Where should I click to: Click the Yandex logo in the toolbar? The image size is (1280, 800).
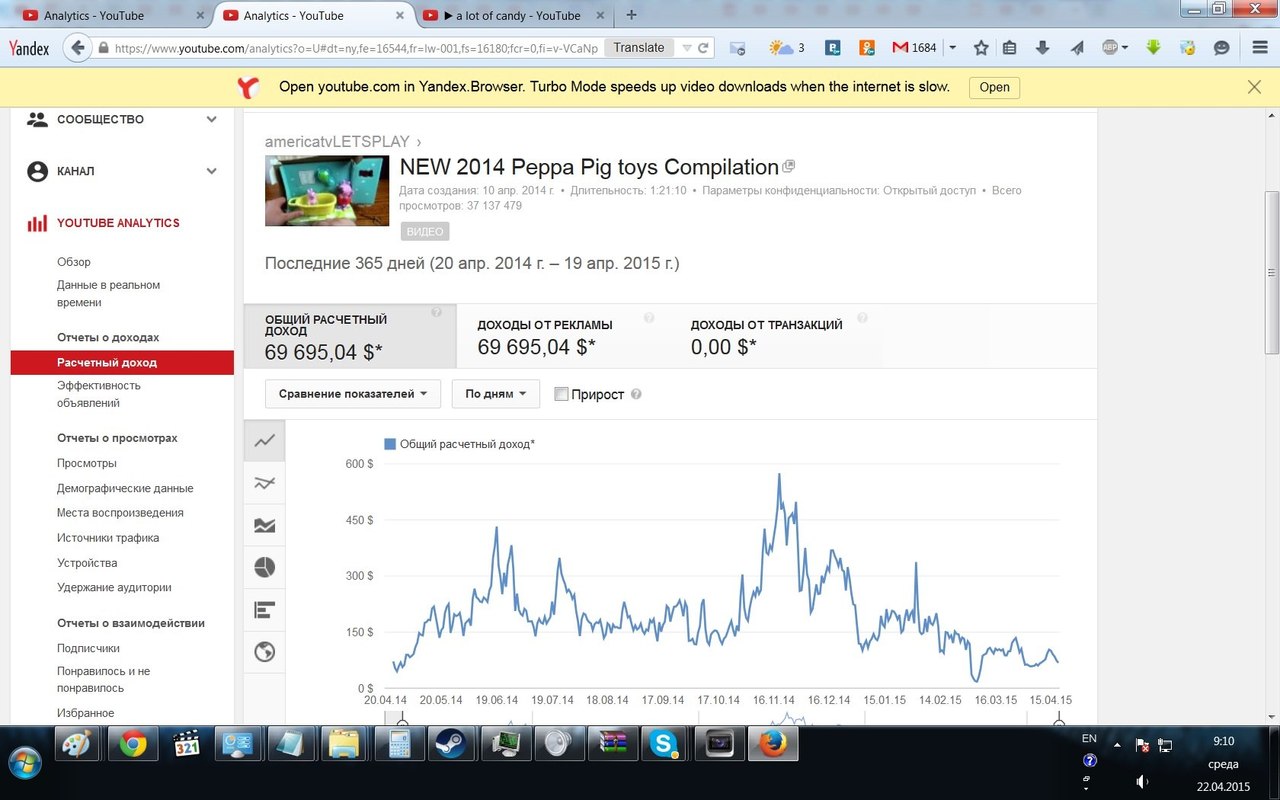tap(29, 48)
